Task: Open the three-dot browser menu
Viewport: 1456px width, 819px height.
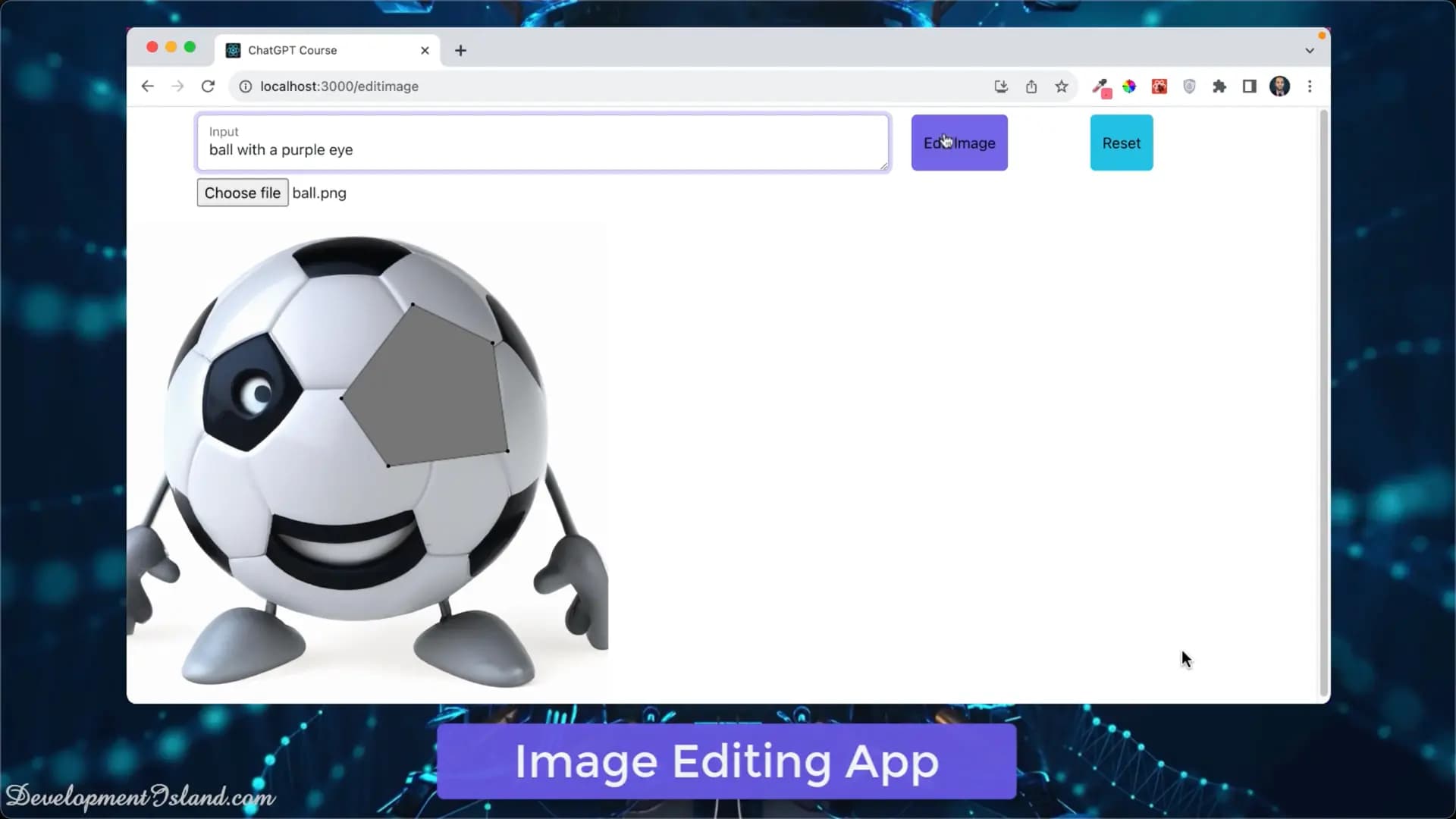Action: pyautogui.click(x=1310, y=86)
